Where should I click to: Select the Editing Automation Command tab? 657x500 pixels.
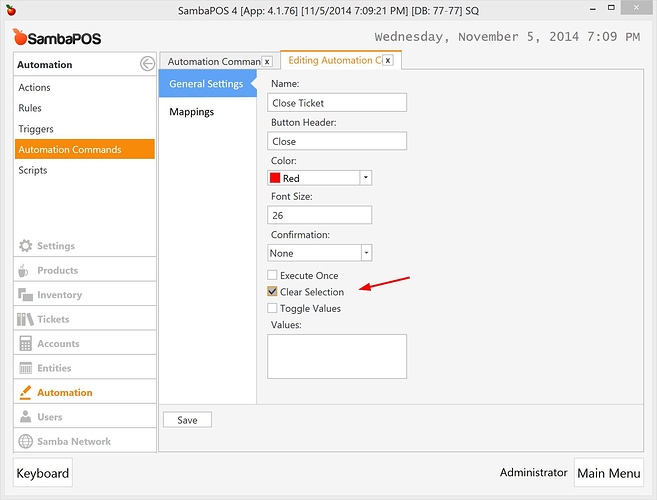point(335,60)
